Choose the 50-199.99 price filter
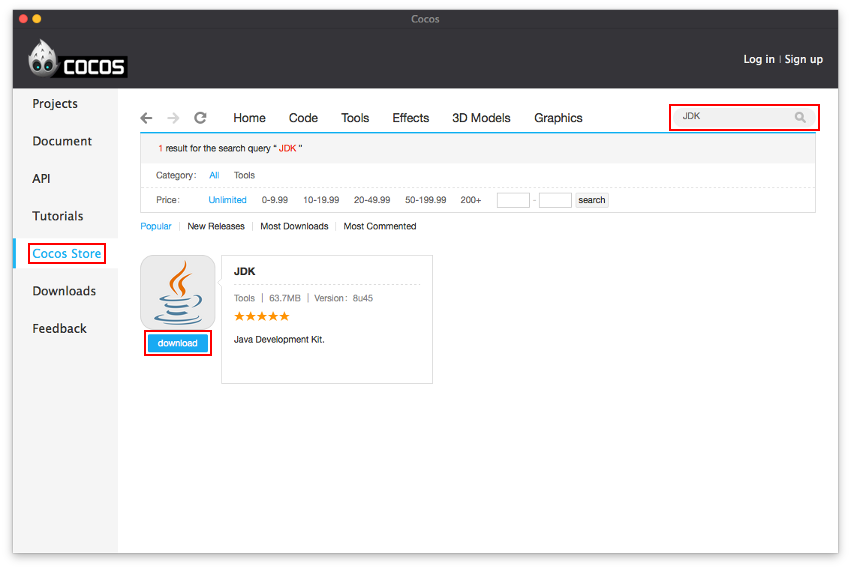 click(426, 200)
